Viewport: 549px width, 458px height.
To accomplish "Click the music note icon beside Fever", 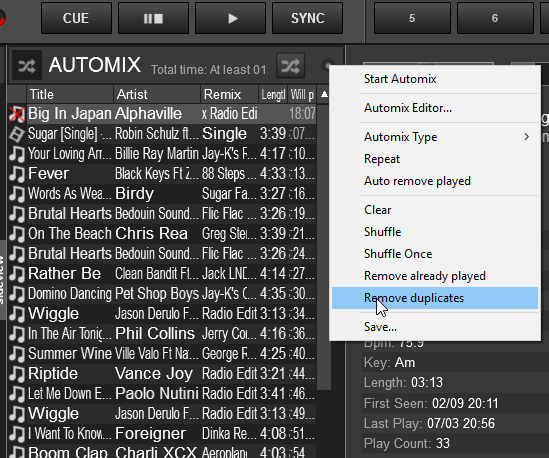I will coord(16,174).
